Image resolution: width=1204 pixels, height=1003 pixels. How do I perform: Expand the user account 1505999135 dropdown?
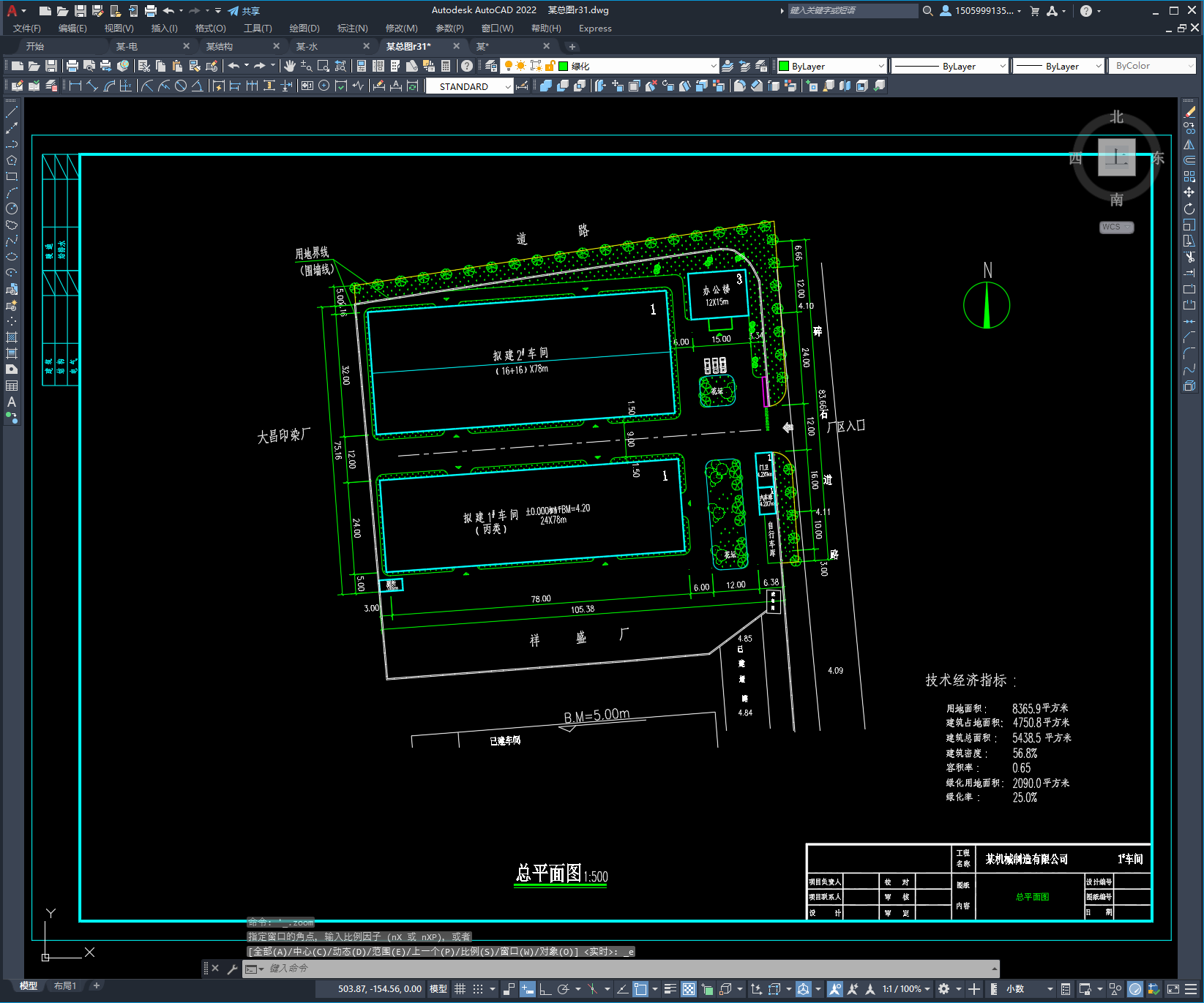click(x=1019, y=11)
